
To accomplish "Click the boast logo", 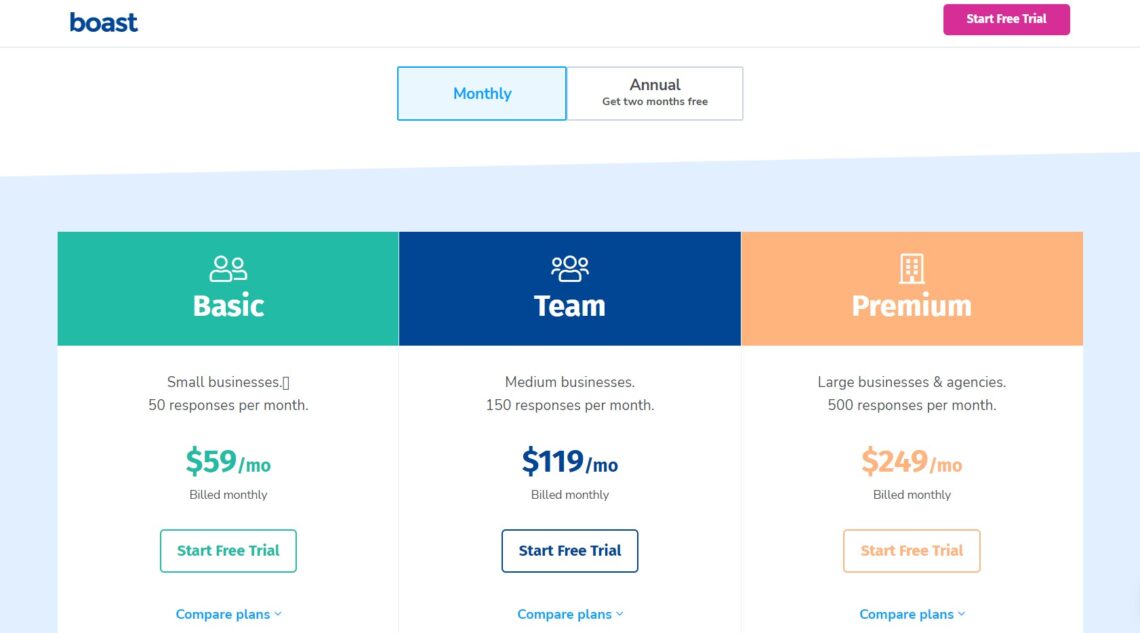I will click(x=103, y=21).
